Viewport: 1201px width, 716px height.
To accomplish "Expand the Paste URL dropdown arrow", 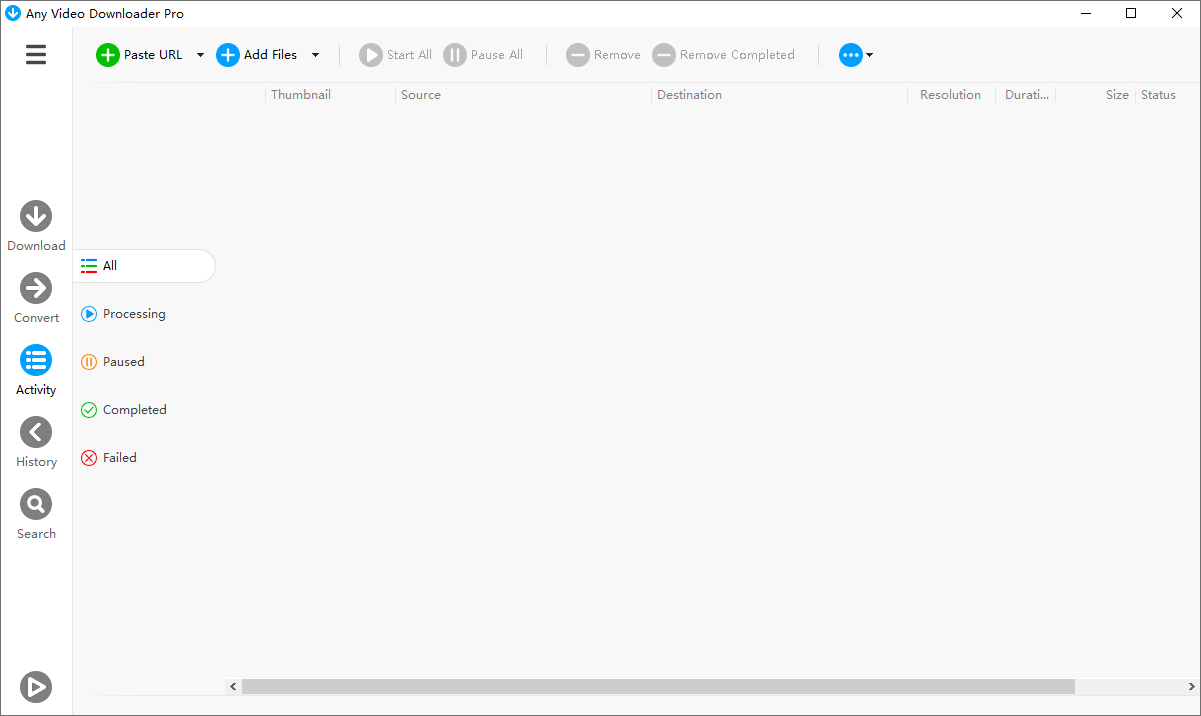I will [200, 55].
